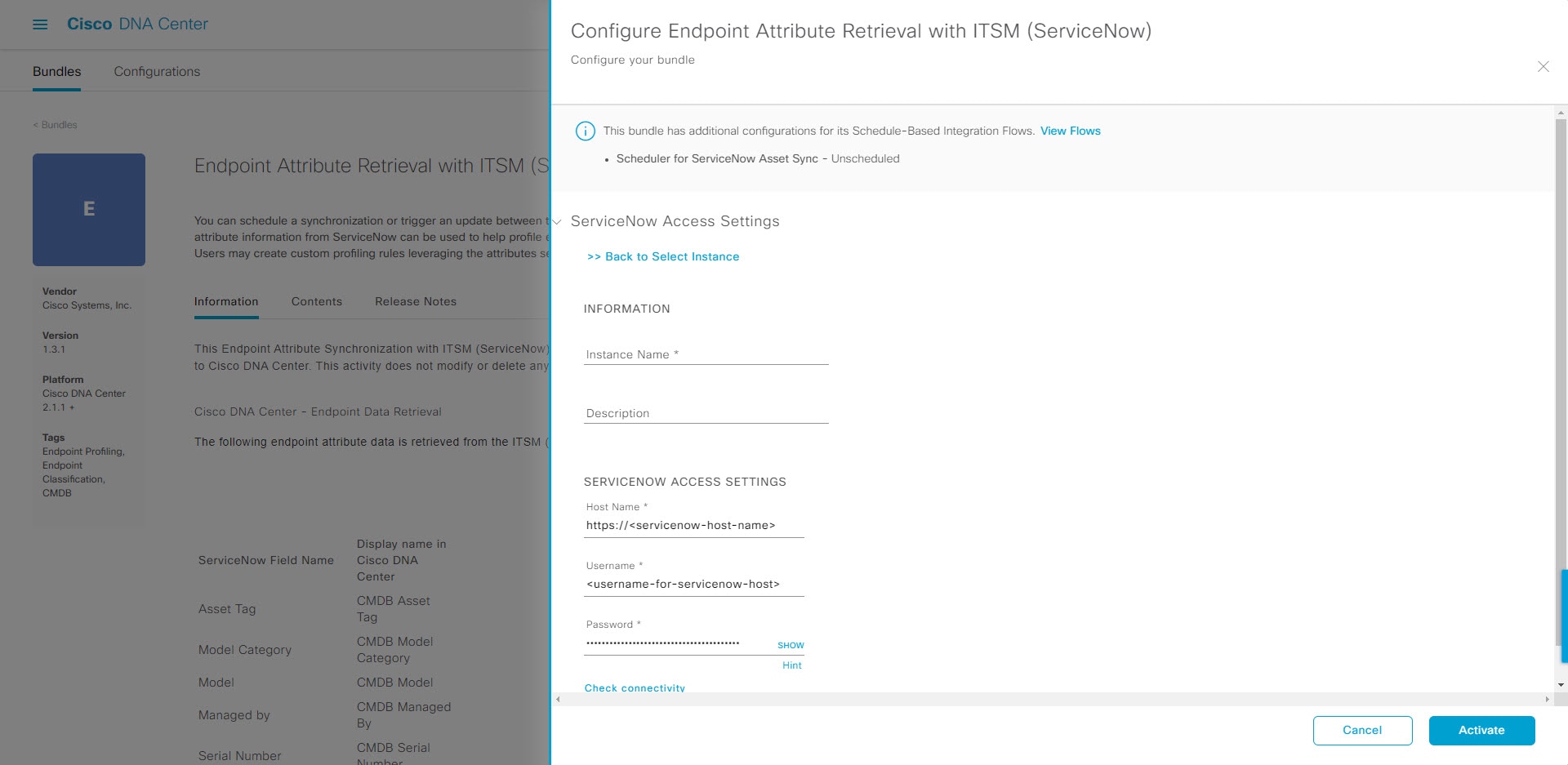This screenshot has height=765, width=1568.
Task: Switch to the Configurations tab
Action: (157, 72)
